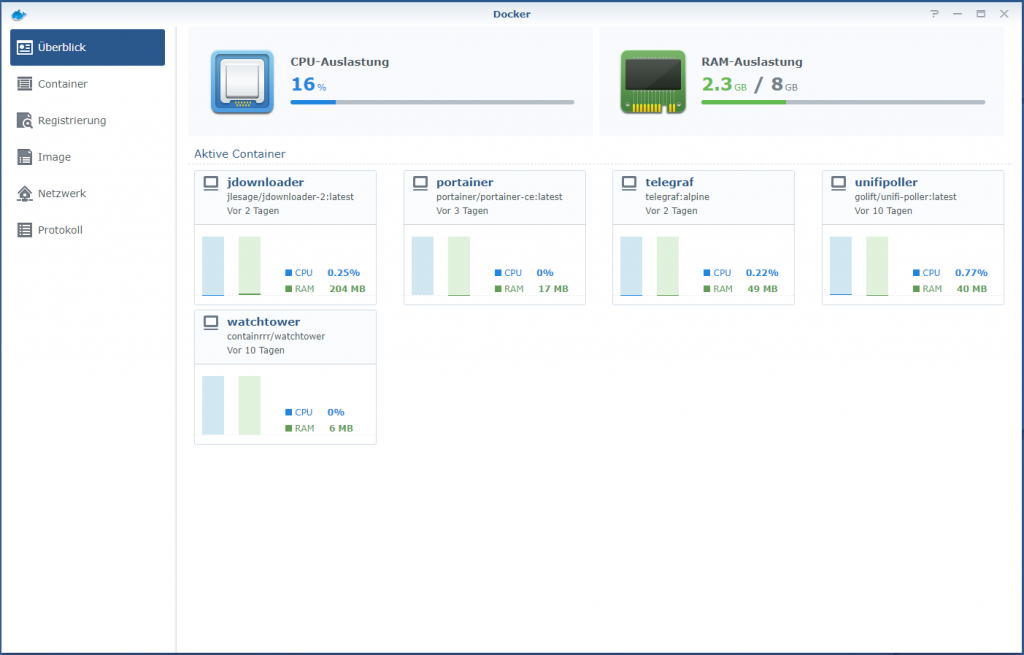1024x655 pixels.
Task: Click the Image sidebar icon
Action: [x=25, y=157]
